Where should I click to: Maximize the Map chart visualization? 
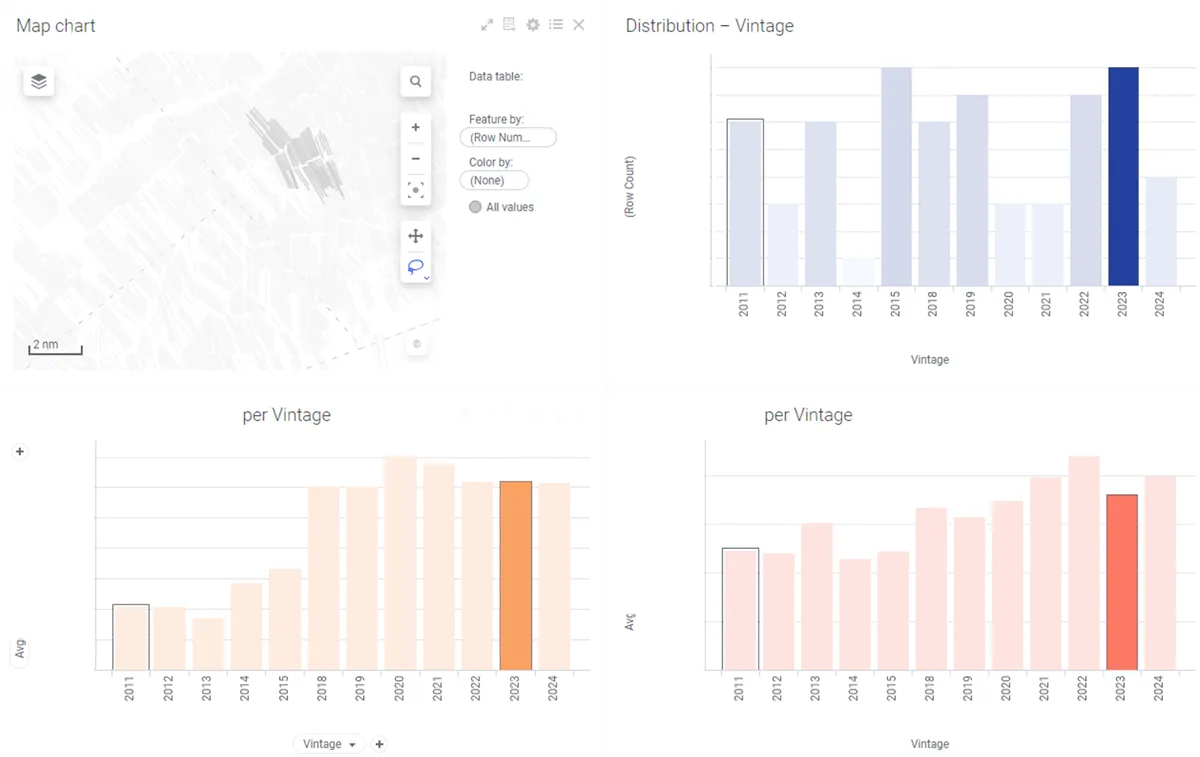487,25
